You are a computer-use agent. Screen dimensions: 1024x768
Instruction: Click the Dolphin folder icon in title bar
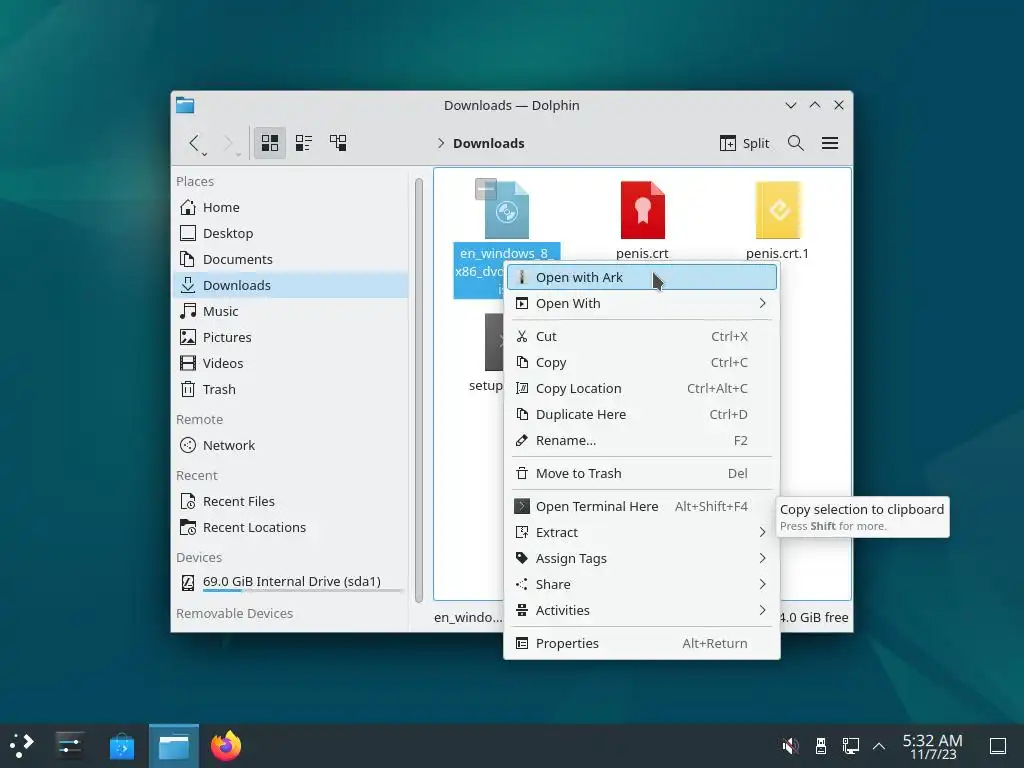pyautogui.click(x=185, y=105)
